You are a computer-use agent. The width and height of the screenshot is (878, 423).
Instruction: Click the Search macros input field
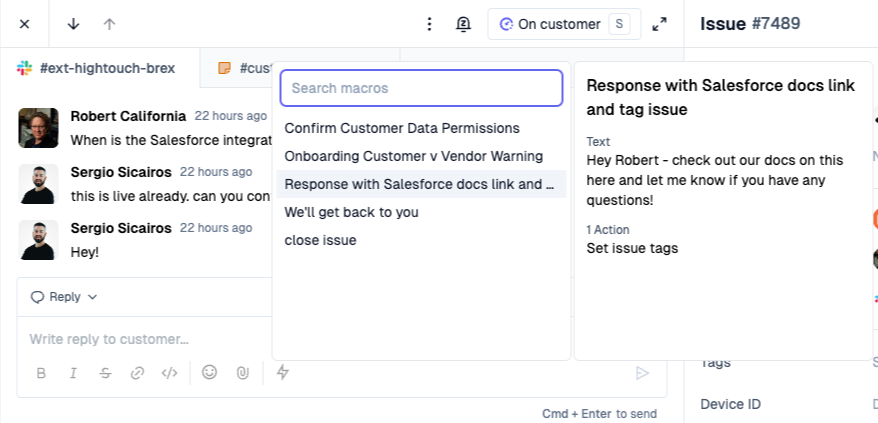(421, 88)
